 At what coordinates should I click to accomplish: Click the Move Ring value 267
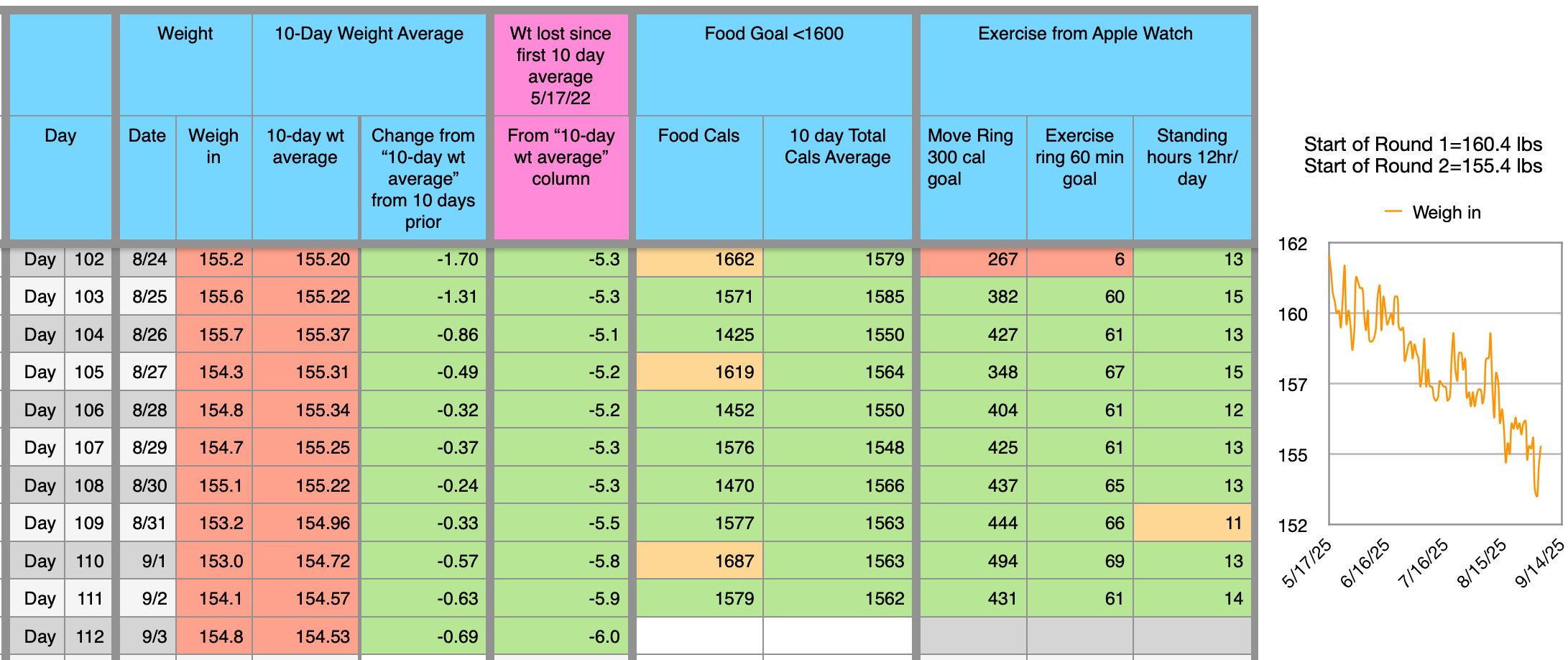tap(973, 260)
